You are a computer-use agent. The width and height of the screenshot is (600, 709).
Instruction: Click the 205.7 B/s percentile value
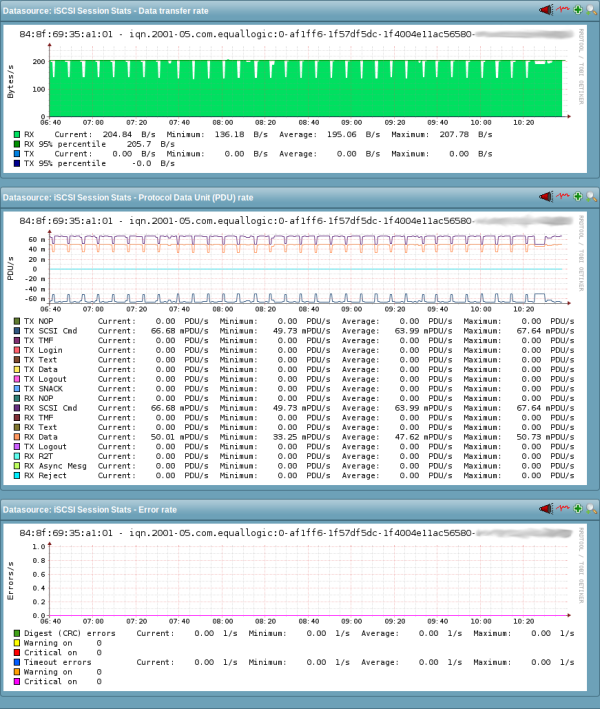[x=151, y=144]
